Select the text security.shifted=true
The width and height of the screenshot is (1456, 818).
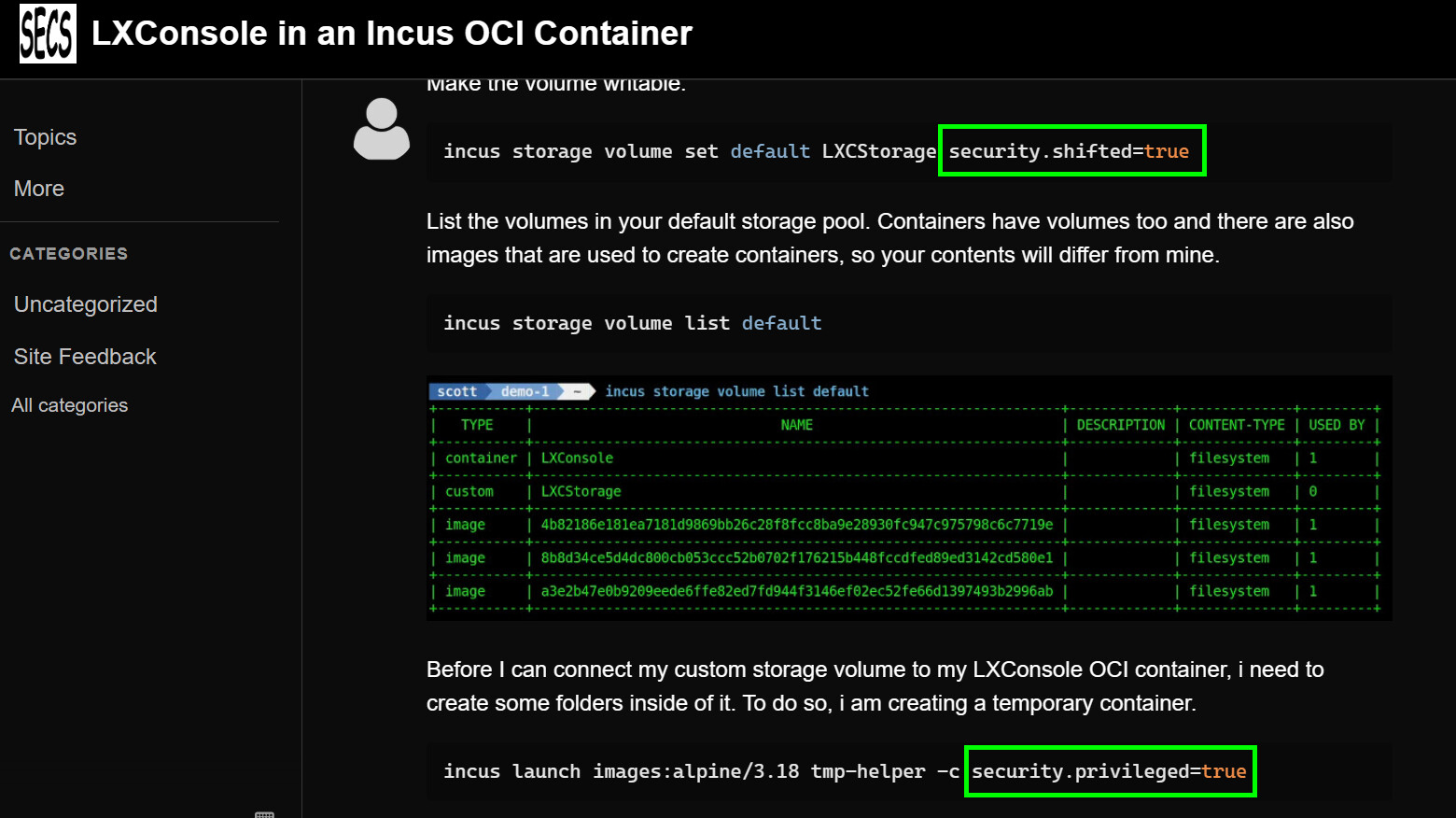click(1070, 151)
